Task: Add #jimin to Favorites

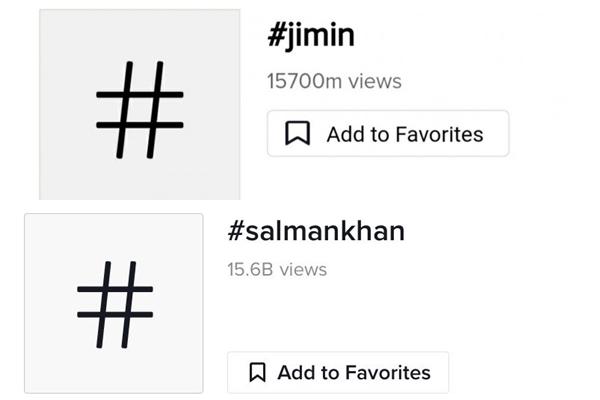Action: (387, 134)
